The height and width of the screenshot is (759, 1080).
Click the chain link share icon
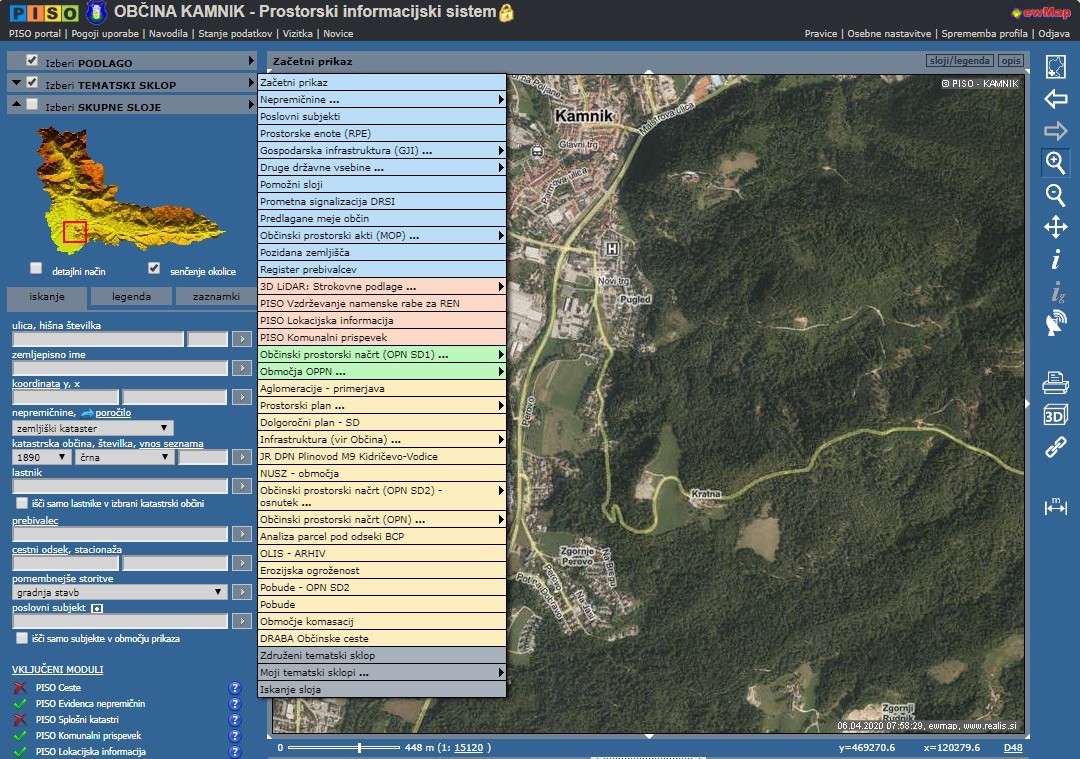click(x=1055, y=447)
